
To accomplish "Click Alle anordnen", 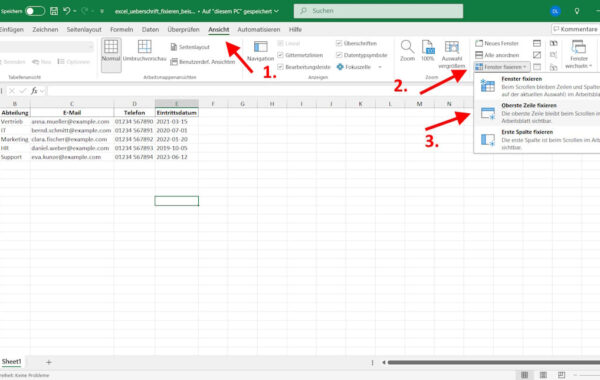I will click(x=497, y=55).
